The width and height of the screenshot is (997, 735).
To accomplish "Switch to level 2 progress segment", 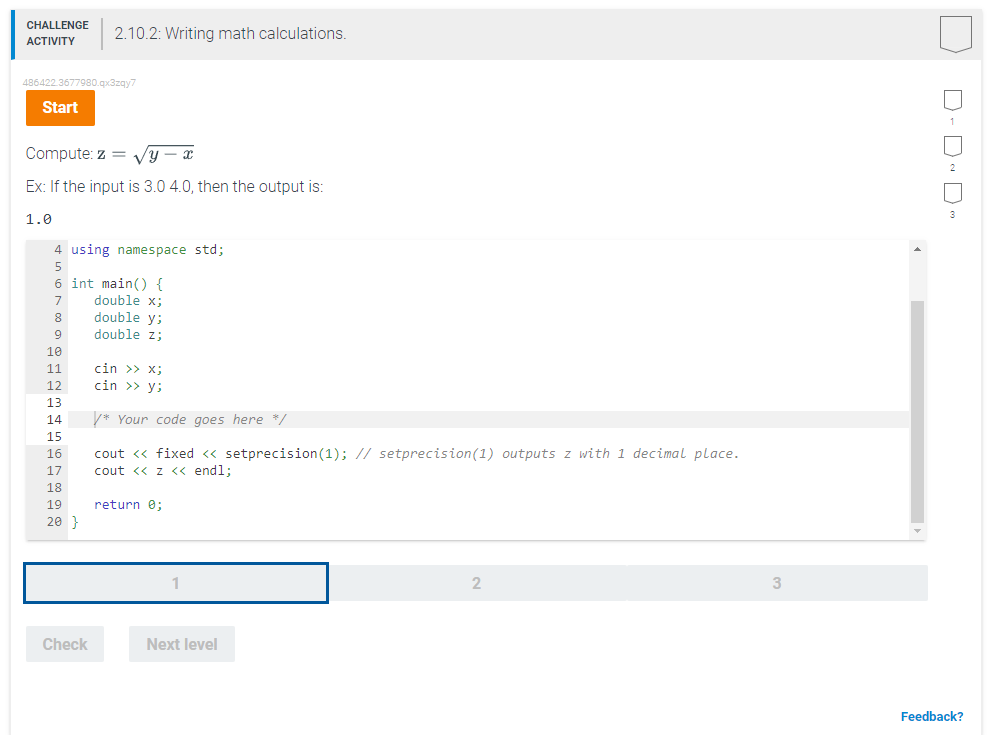I will [x=476, y=583].
